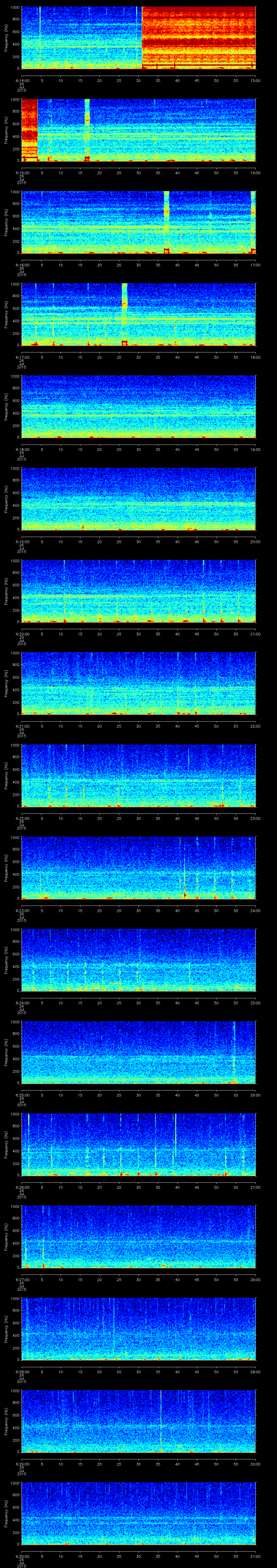Screen dimensions: 277x1568
Task: Click the 17:00 end time label
Action: 256,265
